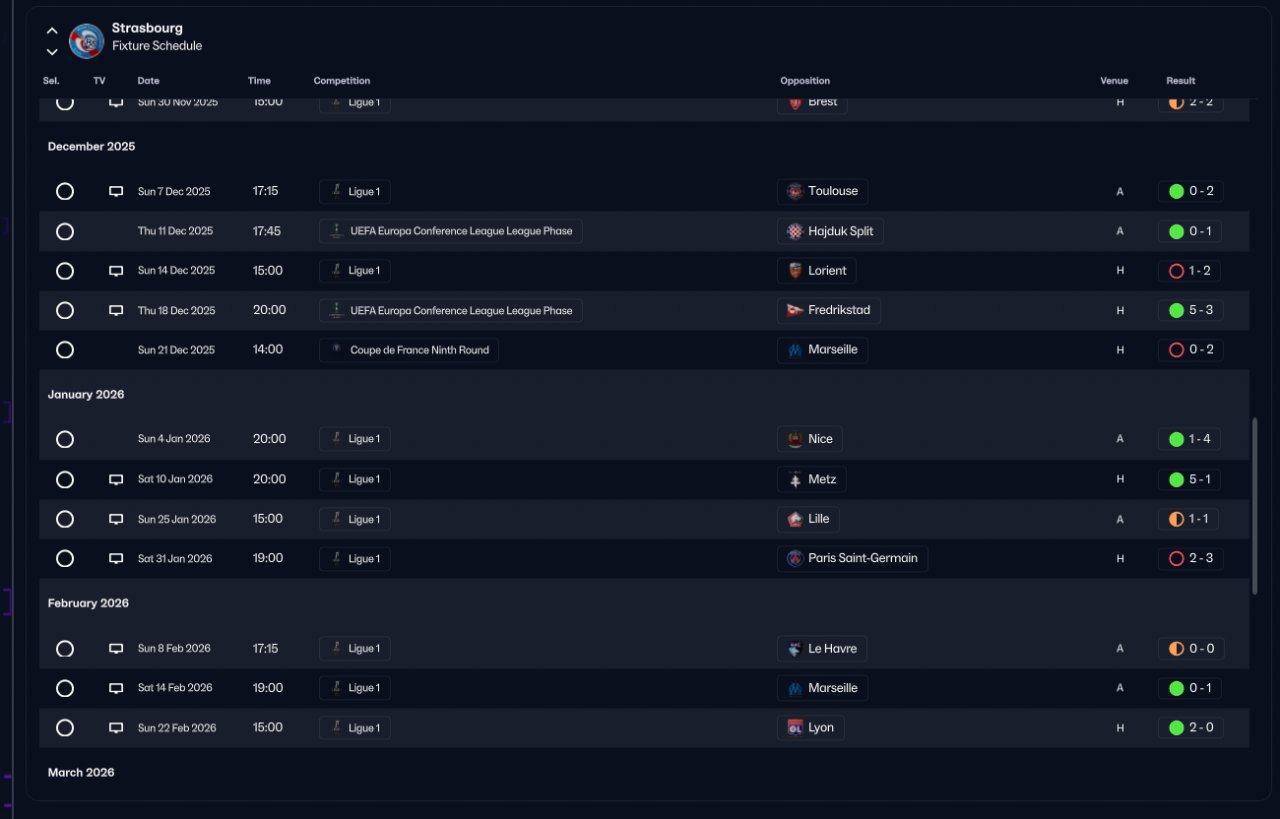Click the "March 2026" month heading

(x=81, y=772)
